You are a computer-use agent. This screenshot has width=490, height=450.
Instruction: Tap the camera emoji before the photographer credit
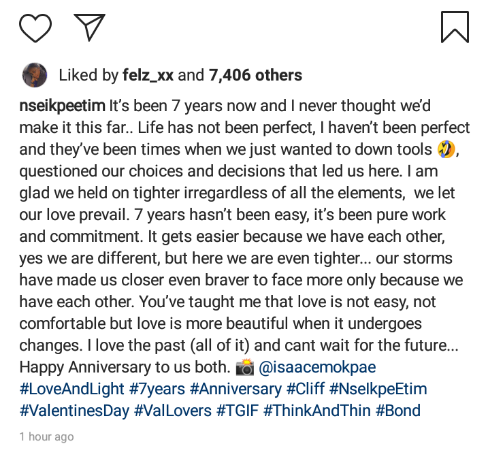(245, 367)
